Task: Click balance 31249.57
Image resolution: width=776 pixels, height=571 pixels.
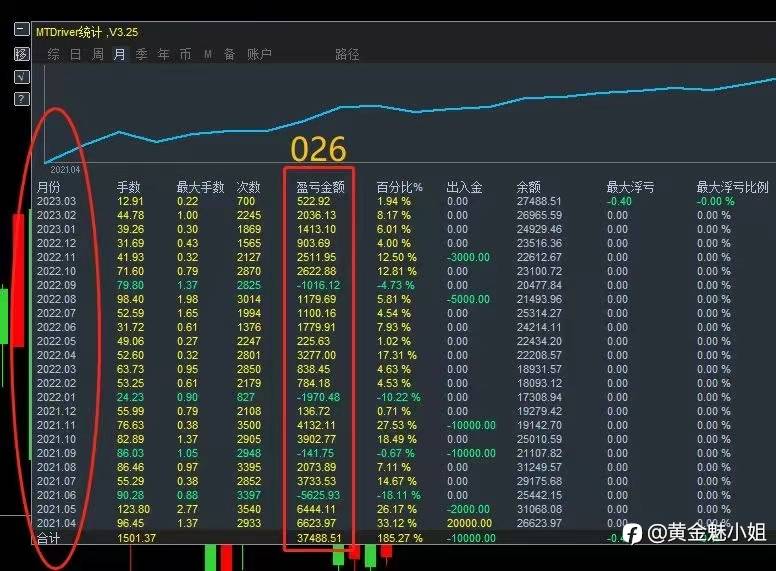Action: click(539, 467)
